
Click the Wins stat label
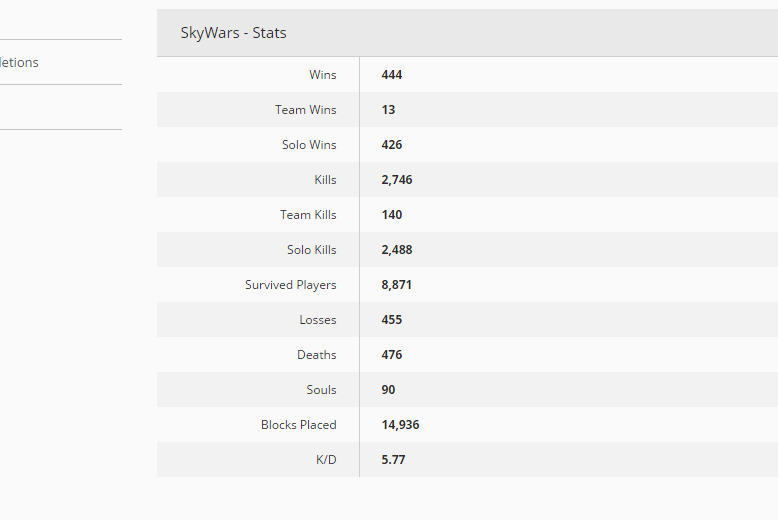point(323,75)
